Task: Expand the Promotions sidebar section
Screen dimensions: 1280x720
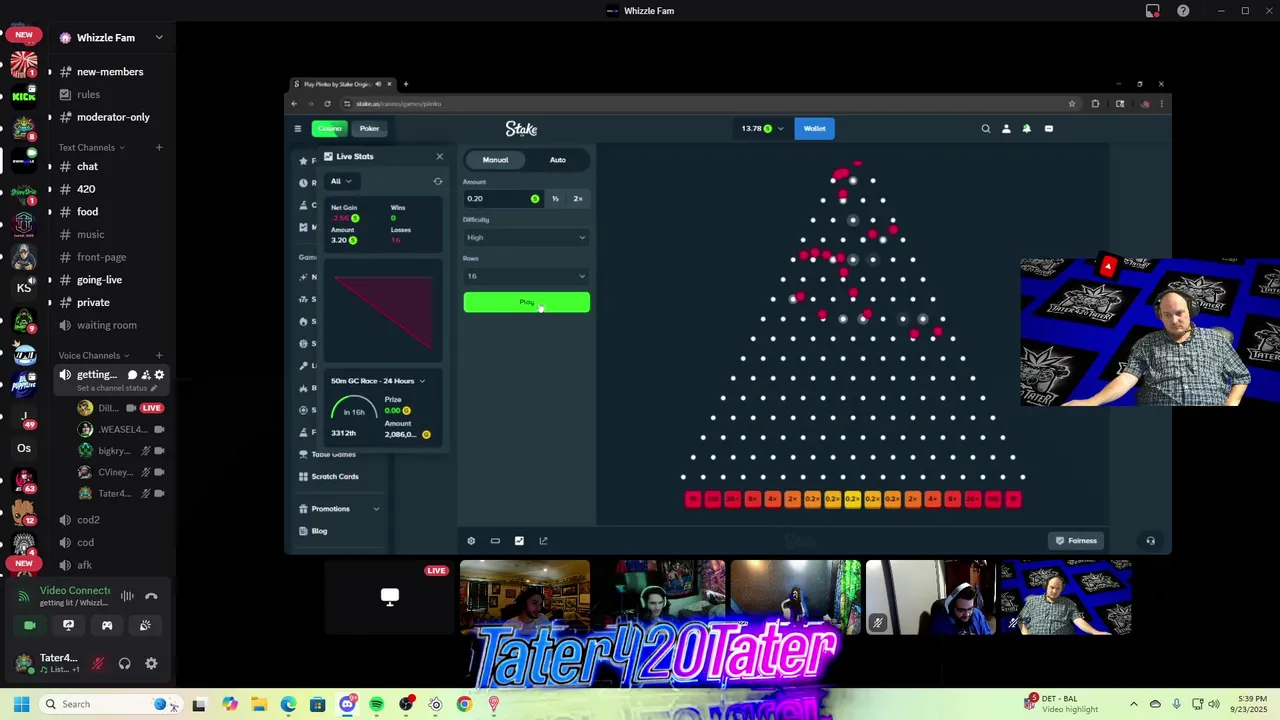Action: click(339, 509)
